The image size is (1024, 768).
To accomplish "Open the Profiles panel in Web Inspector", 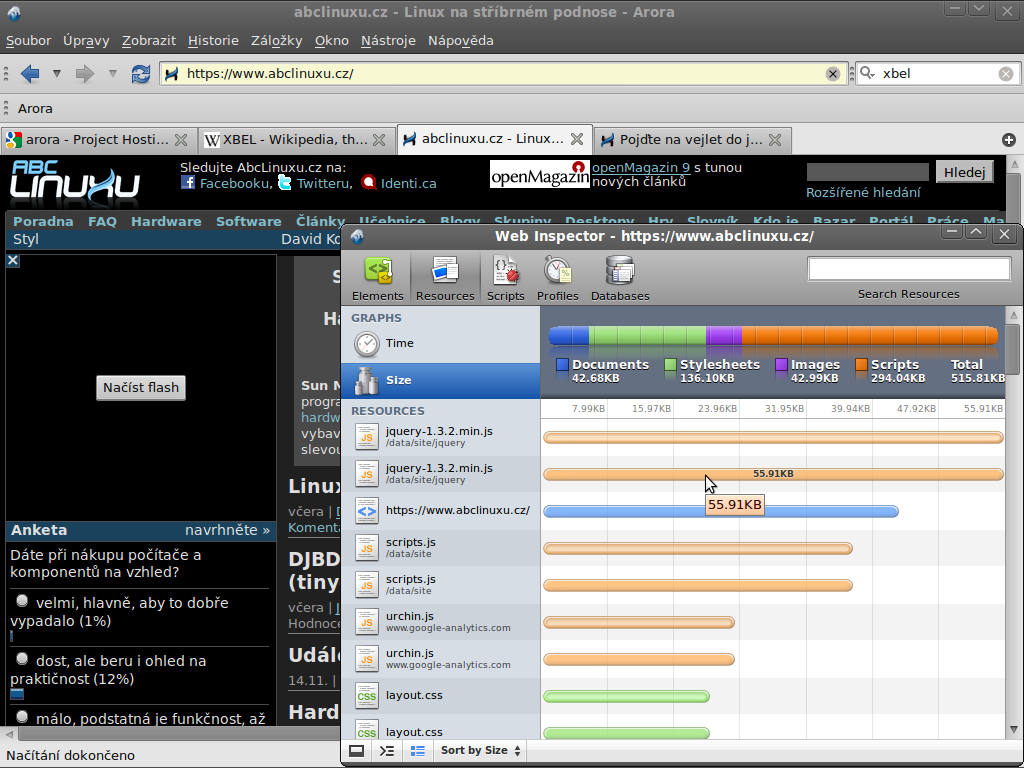I will click(558, 279).
